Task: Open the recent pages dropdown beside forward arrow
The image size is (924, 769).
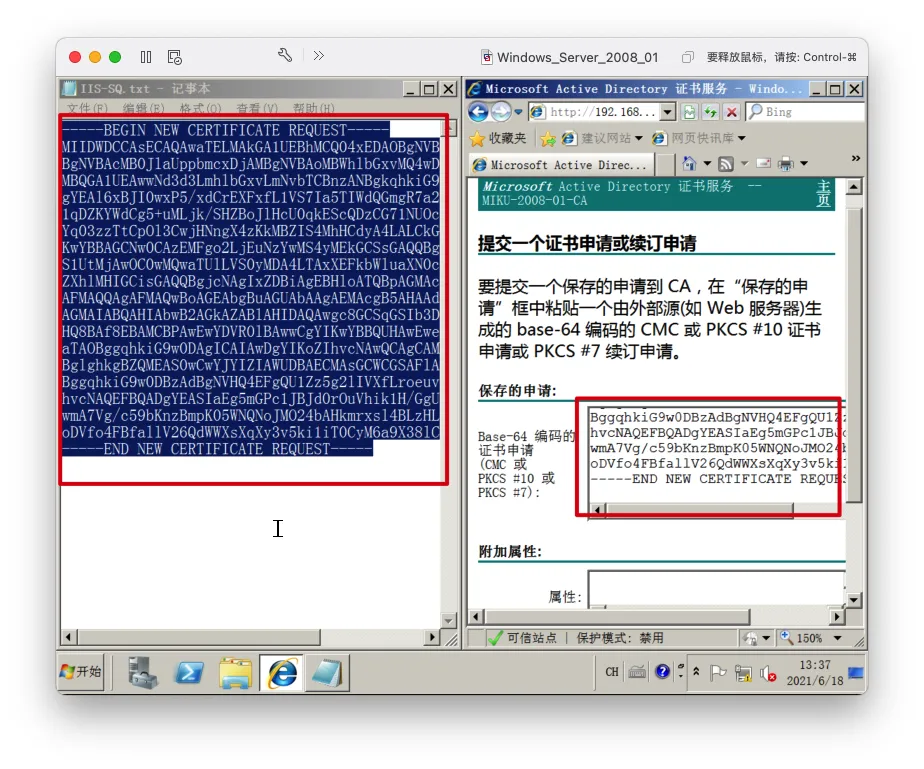Action: coord(518,111)
